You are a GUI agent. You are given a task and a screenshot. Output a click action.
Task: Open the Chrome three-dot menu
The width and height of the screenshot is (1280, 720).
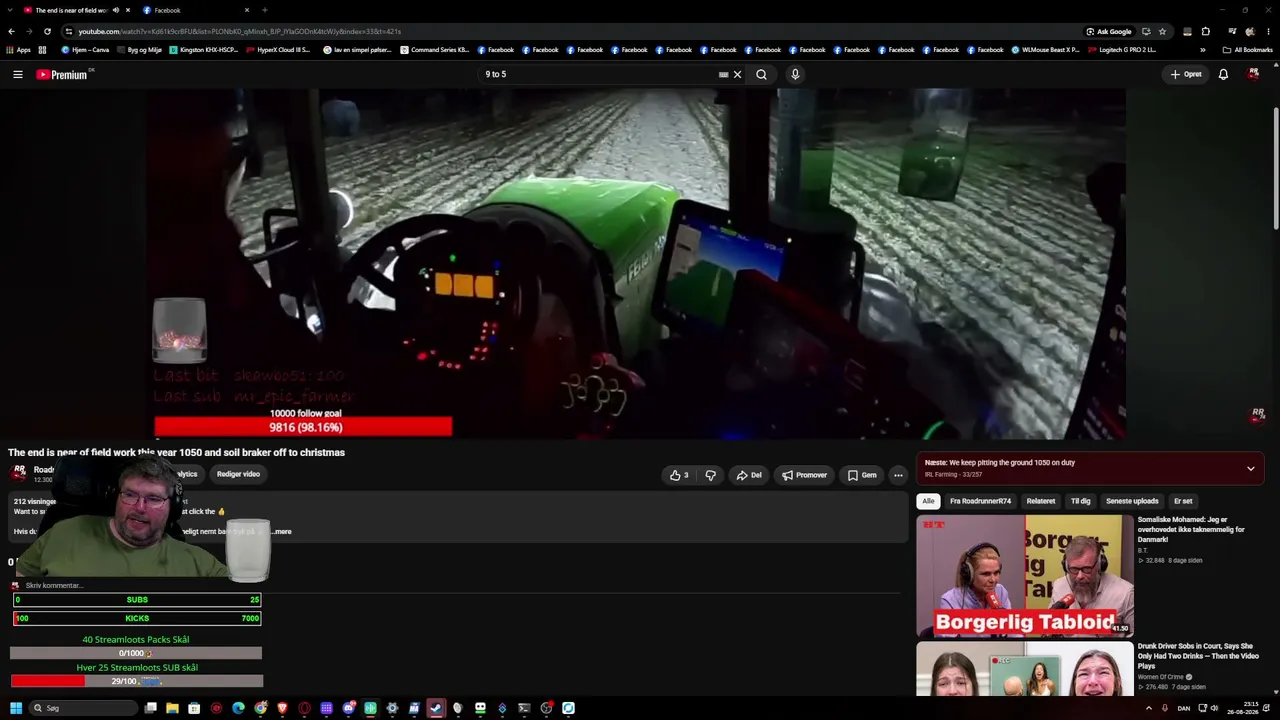[1269, 31]
